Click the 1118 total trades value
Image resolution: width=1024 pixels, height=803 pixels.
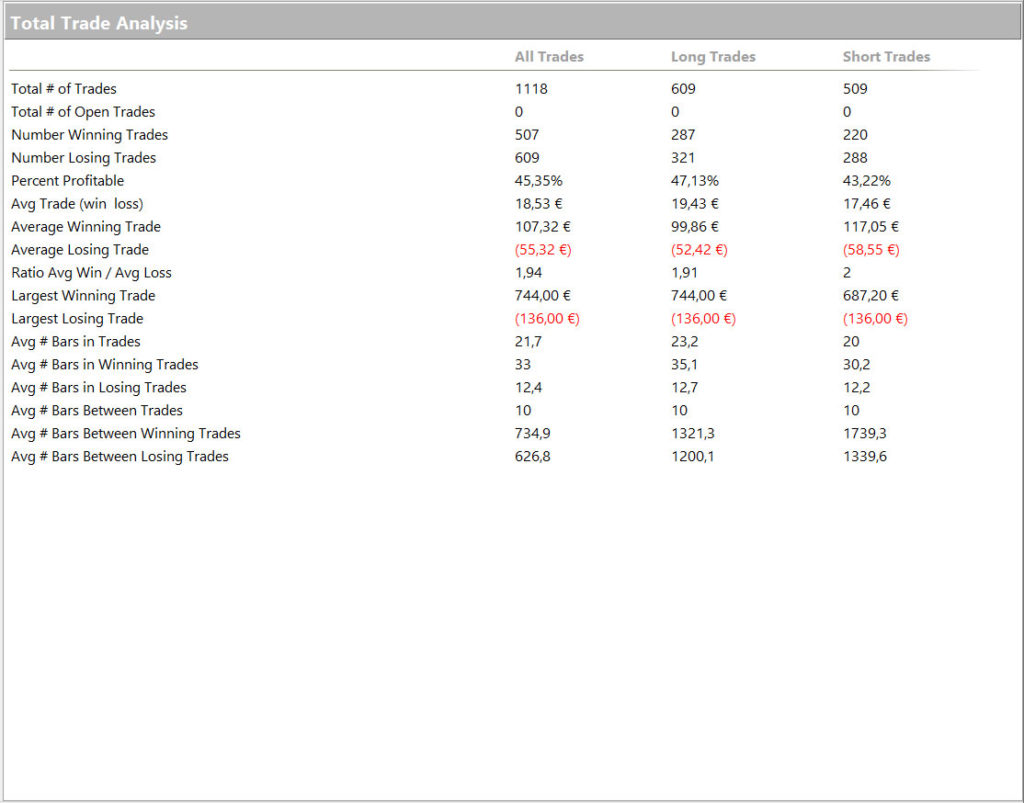531,89
